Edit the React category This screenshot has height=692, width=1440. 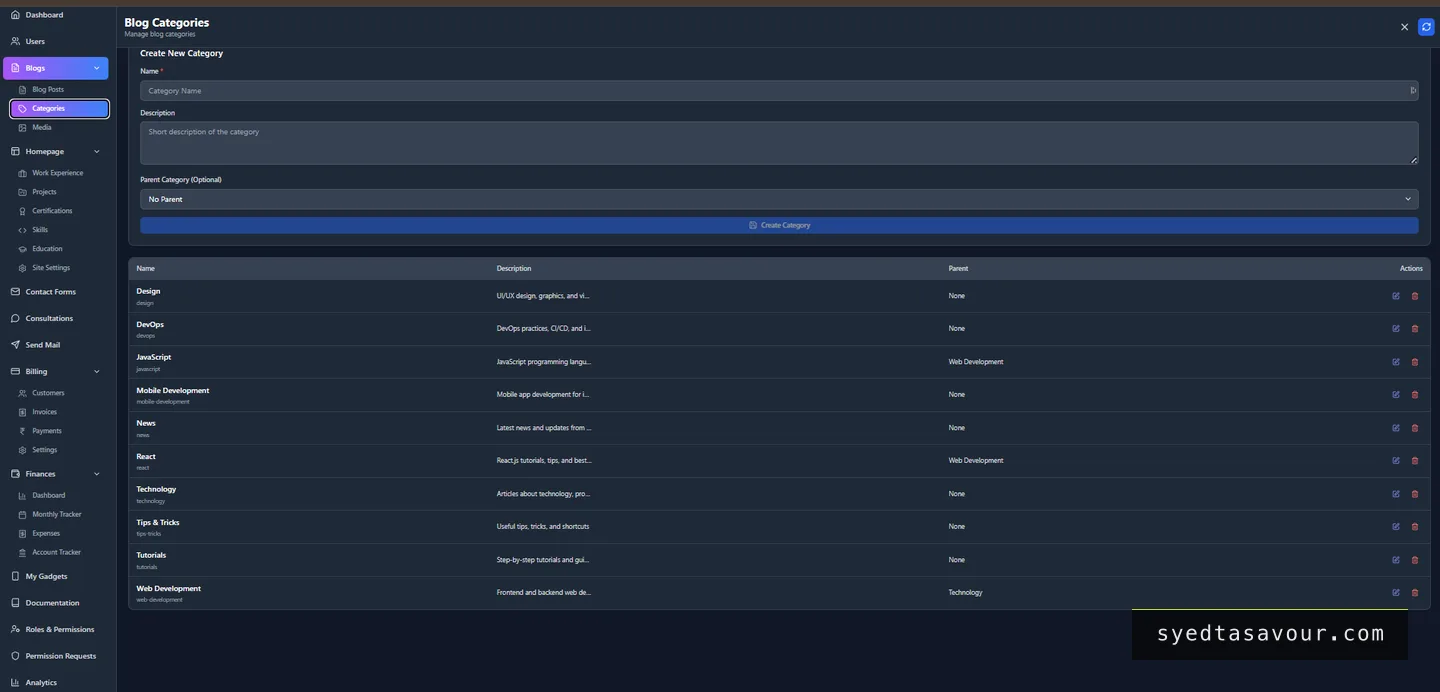[x=1396, y=461]
